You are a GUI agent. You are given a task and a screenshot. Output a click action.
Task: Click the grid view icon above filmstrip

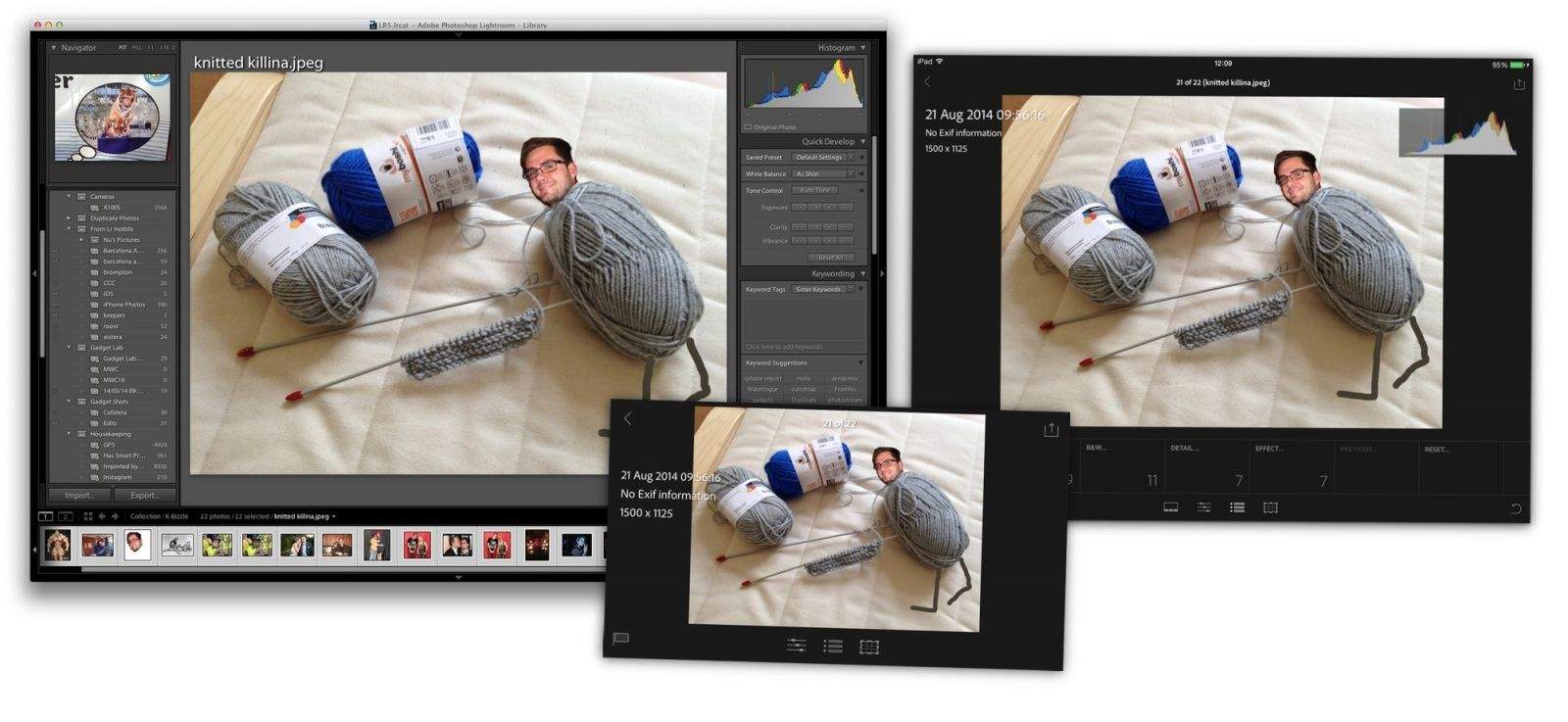[x=87, y=516]
